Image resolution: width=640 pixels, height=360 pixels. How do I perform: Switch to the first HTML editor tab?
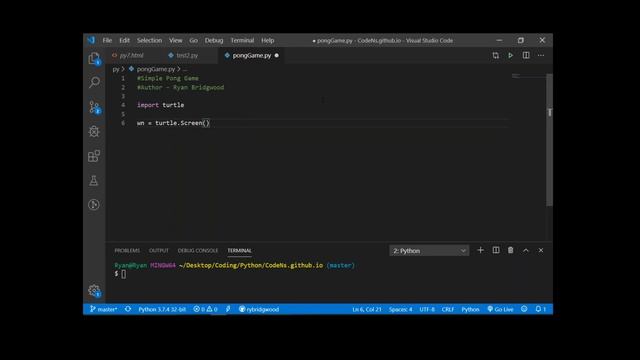click(131, 55)
